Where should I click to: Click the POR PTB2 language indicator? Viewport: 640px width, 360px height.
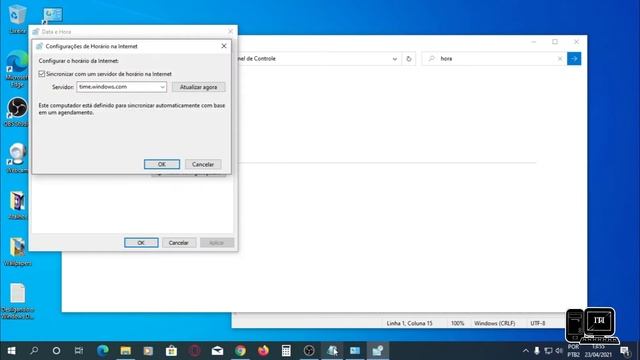(573, 351)
